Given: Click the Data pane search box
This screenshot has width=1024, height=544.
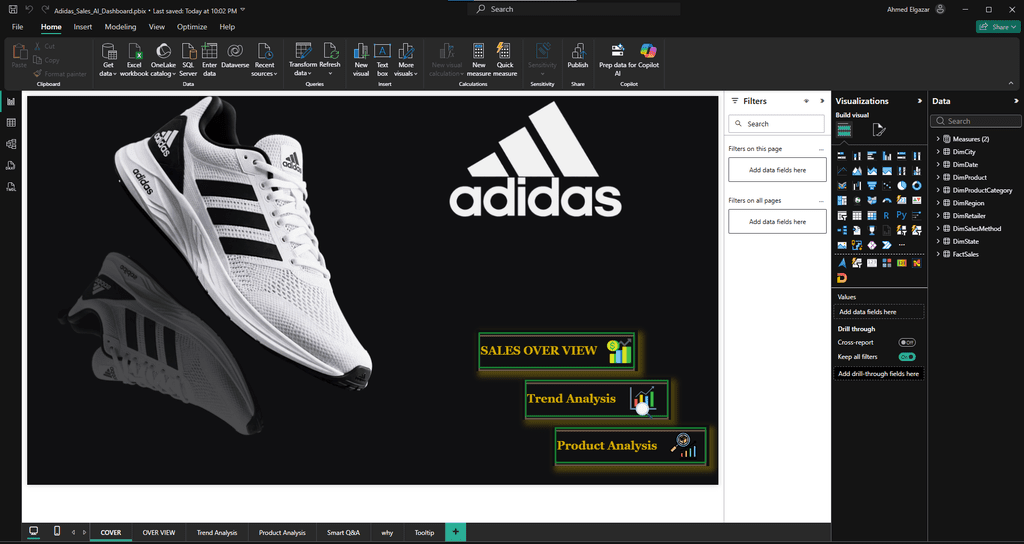Looking at the screenshot, I should (x=976, y=121).
